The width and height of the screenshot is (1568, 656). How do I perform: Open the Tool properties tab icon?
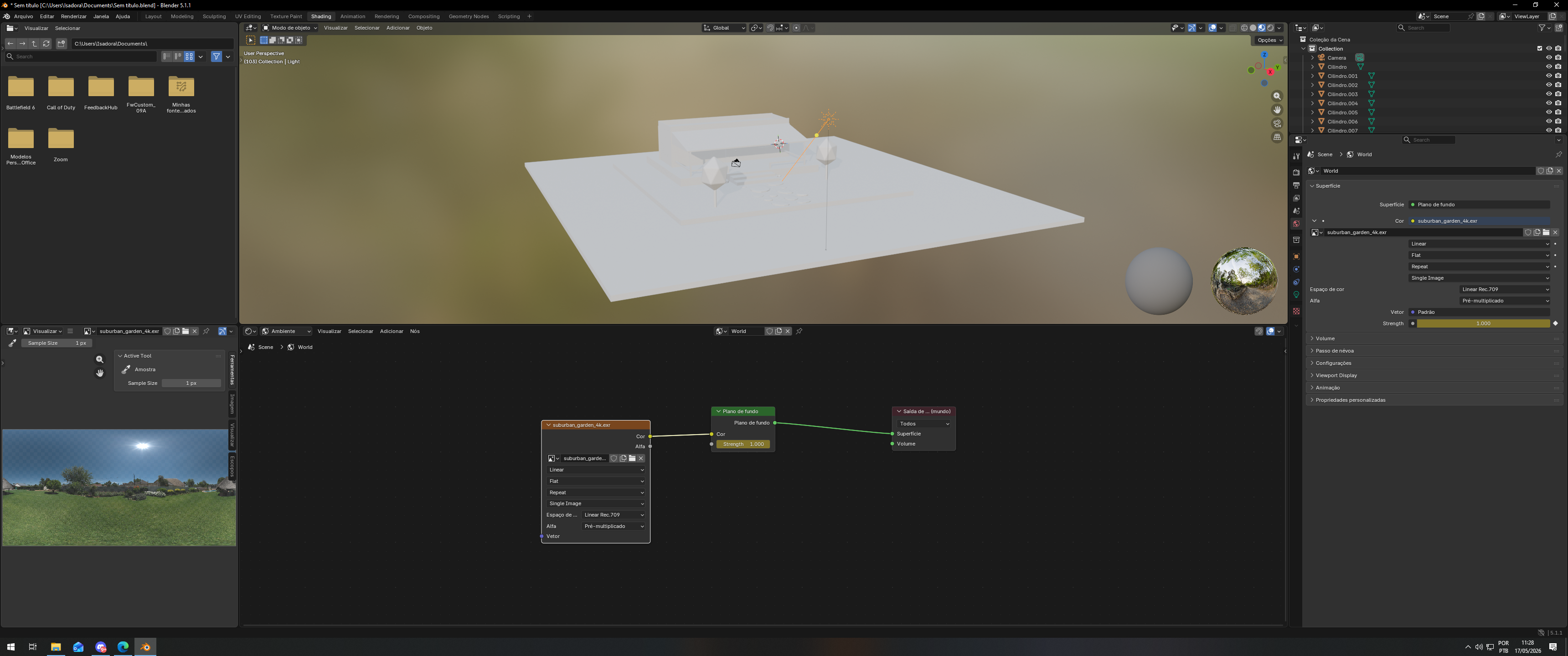(1296, 156)
